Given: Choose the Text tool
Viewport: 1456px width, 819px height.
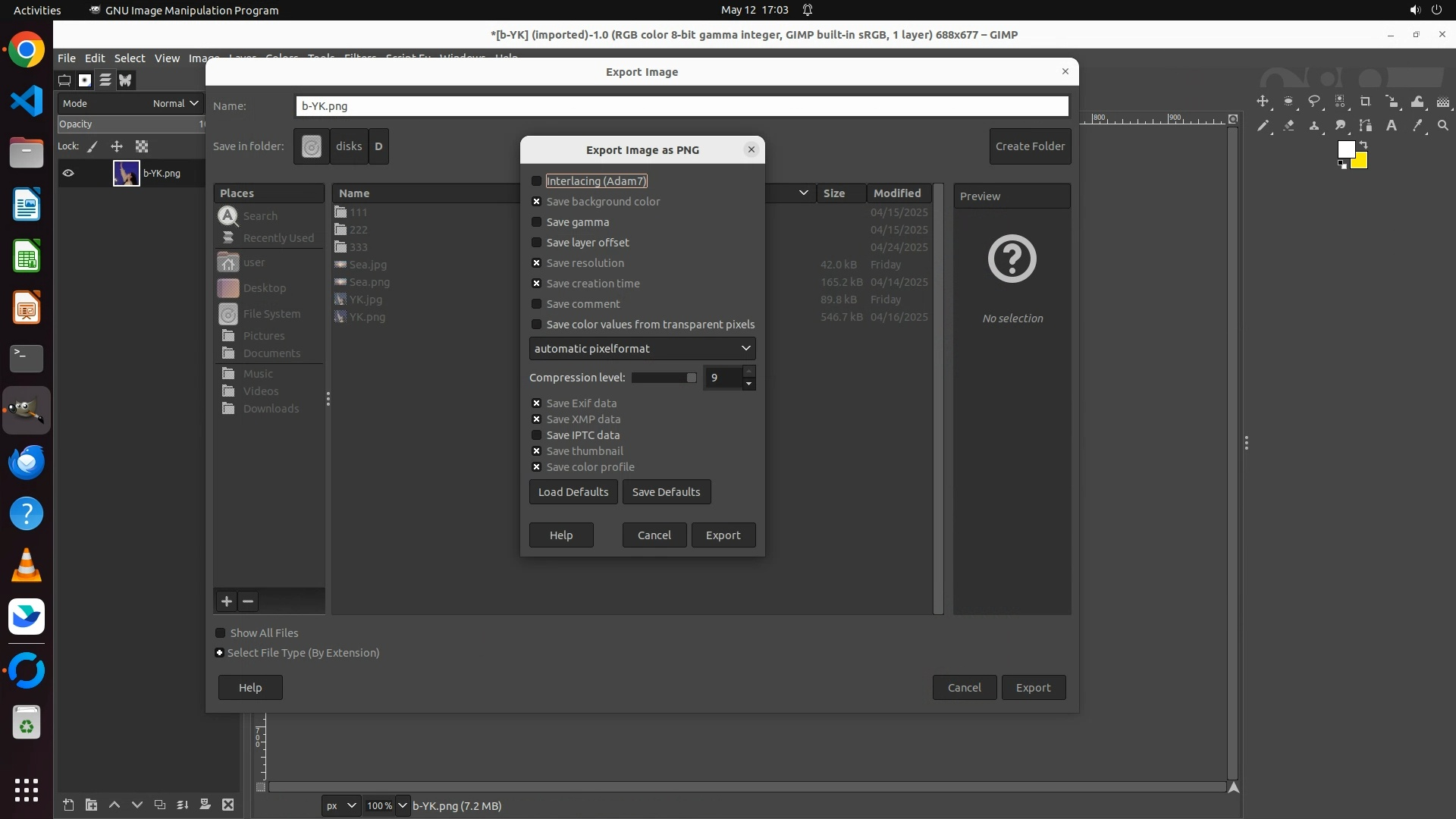Looking at the screenshot, I should pos(1392,126).
